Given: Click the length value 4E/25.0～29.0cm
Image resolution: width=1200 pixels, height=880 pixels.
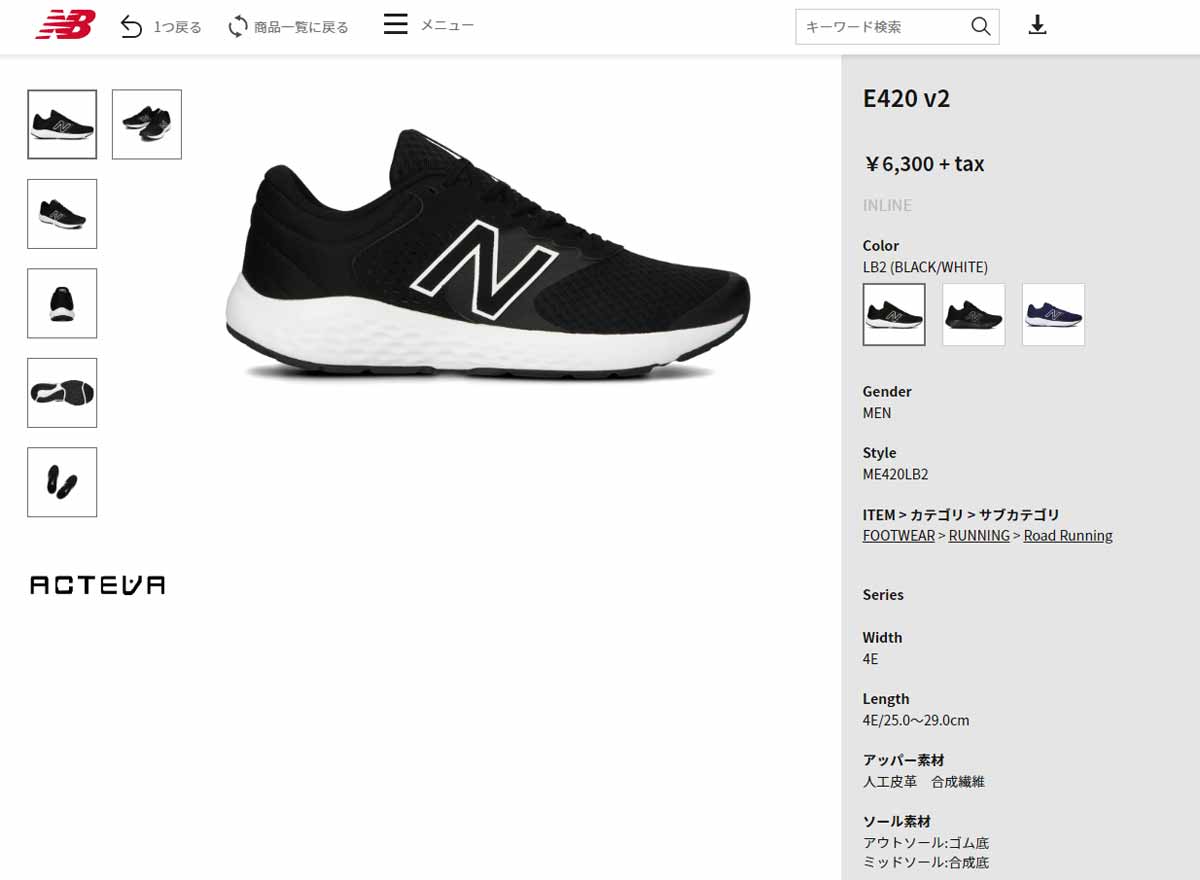Looking at the screenshot, I should coord(916,721).
